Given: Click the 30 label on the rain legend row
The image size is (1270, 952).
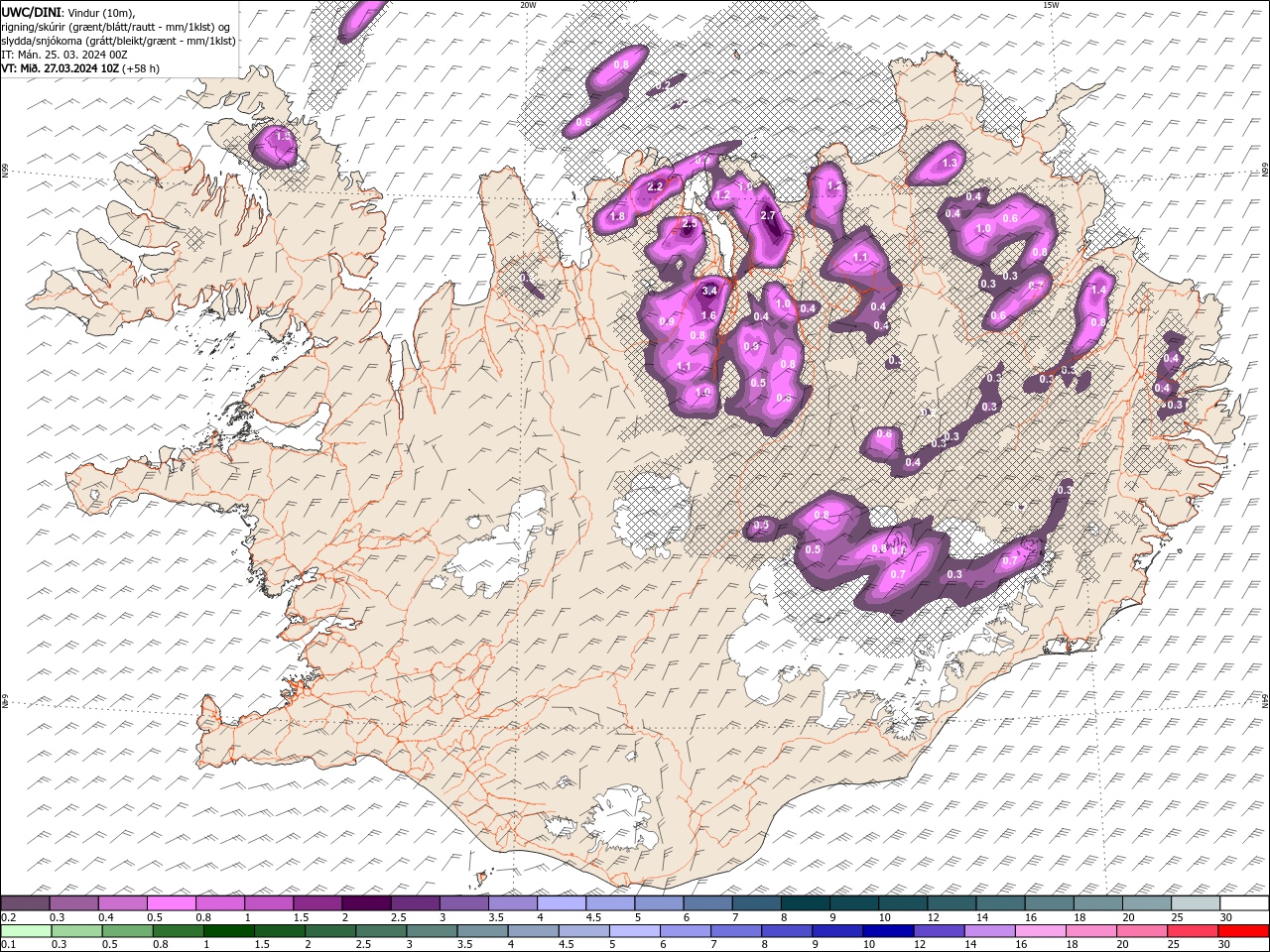Looking at the screenshot, I should point(1223,945).
